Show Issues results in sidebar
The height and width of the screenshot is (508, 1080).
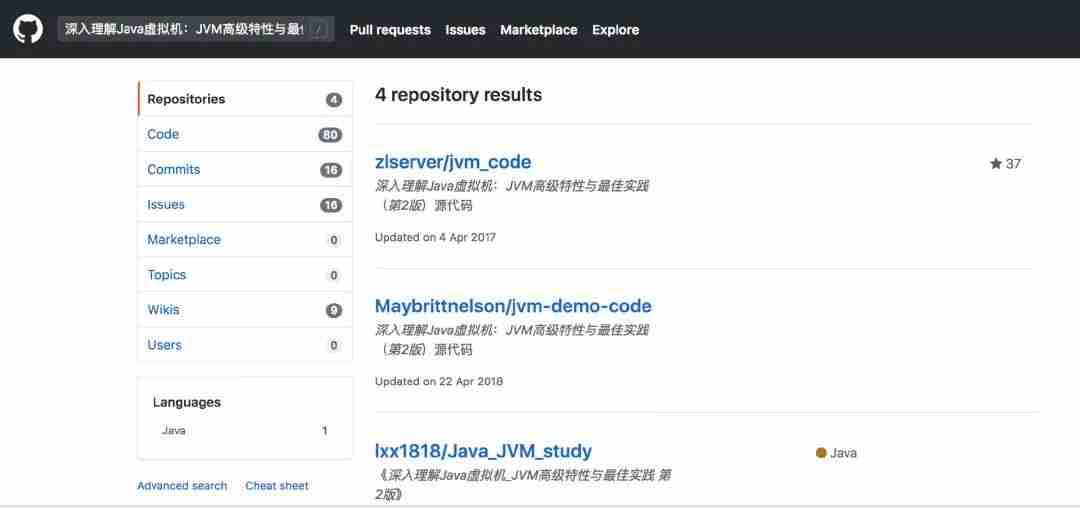pos(245,204)
